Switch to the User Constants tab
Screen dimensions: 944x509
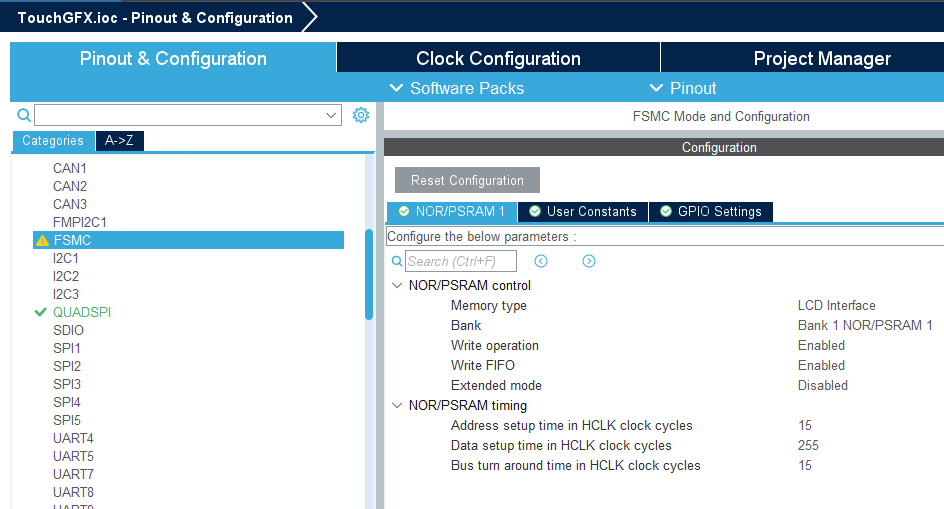pyautogui.click(x=583, y=211)
